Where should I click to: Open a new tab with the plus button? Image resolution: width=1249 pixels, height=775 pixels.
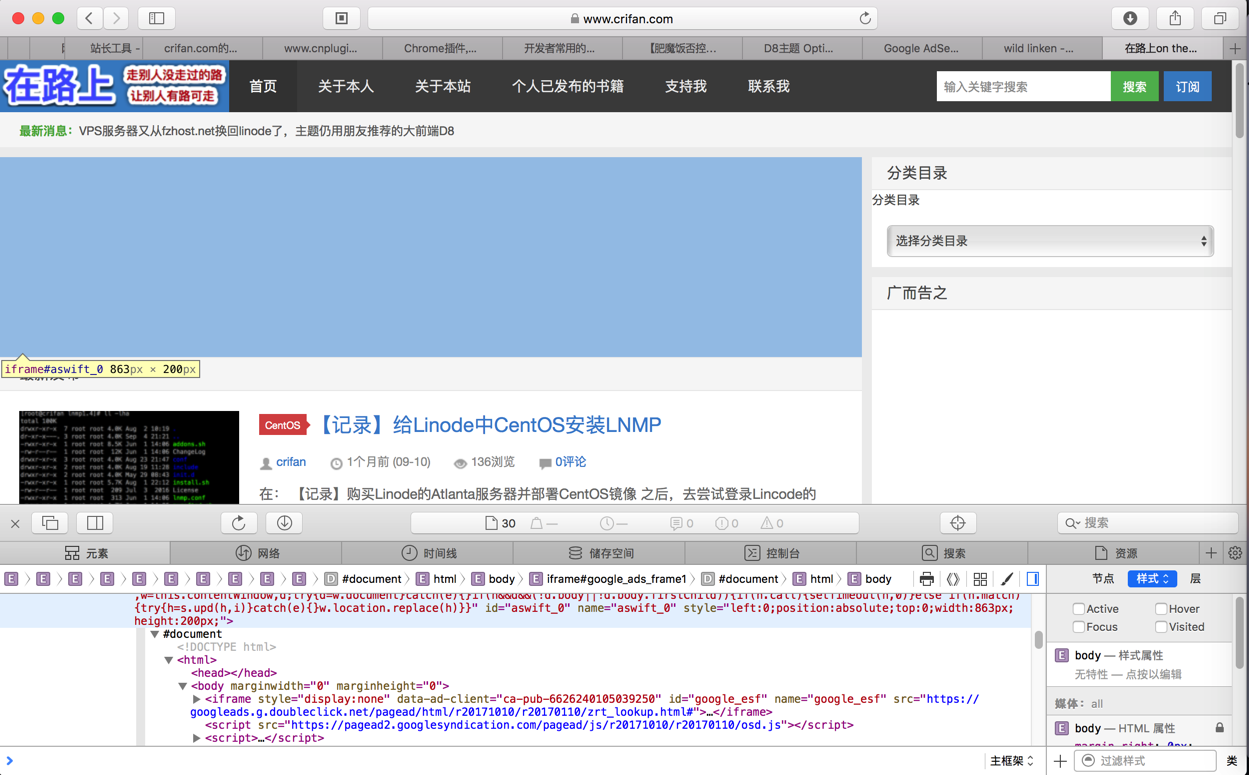click(x=1235, y=48)
